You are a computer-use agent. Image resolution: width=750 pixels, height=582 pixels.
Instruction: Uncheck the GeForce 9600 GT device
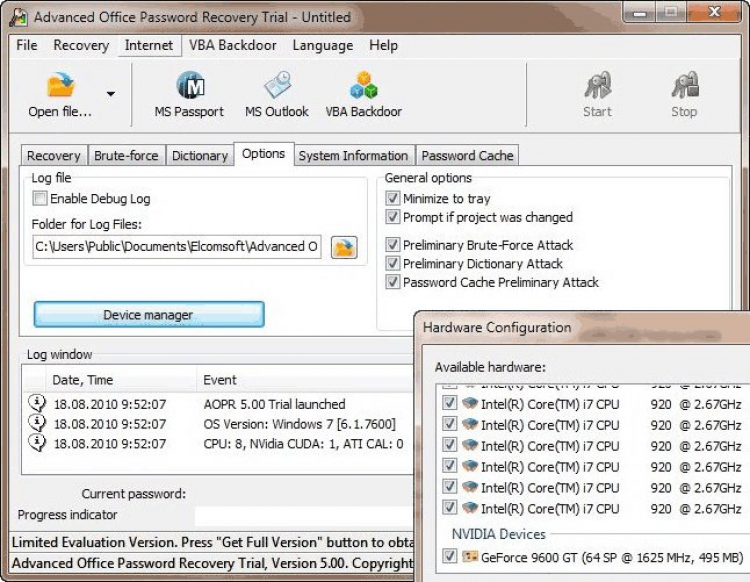(449, 556)
